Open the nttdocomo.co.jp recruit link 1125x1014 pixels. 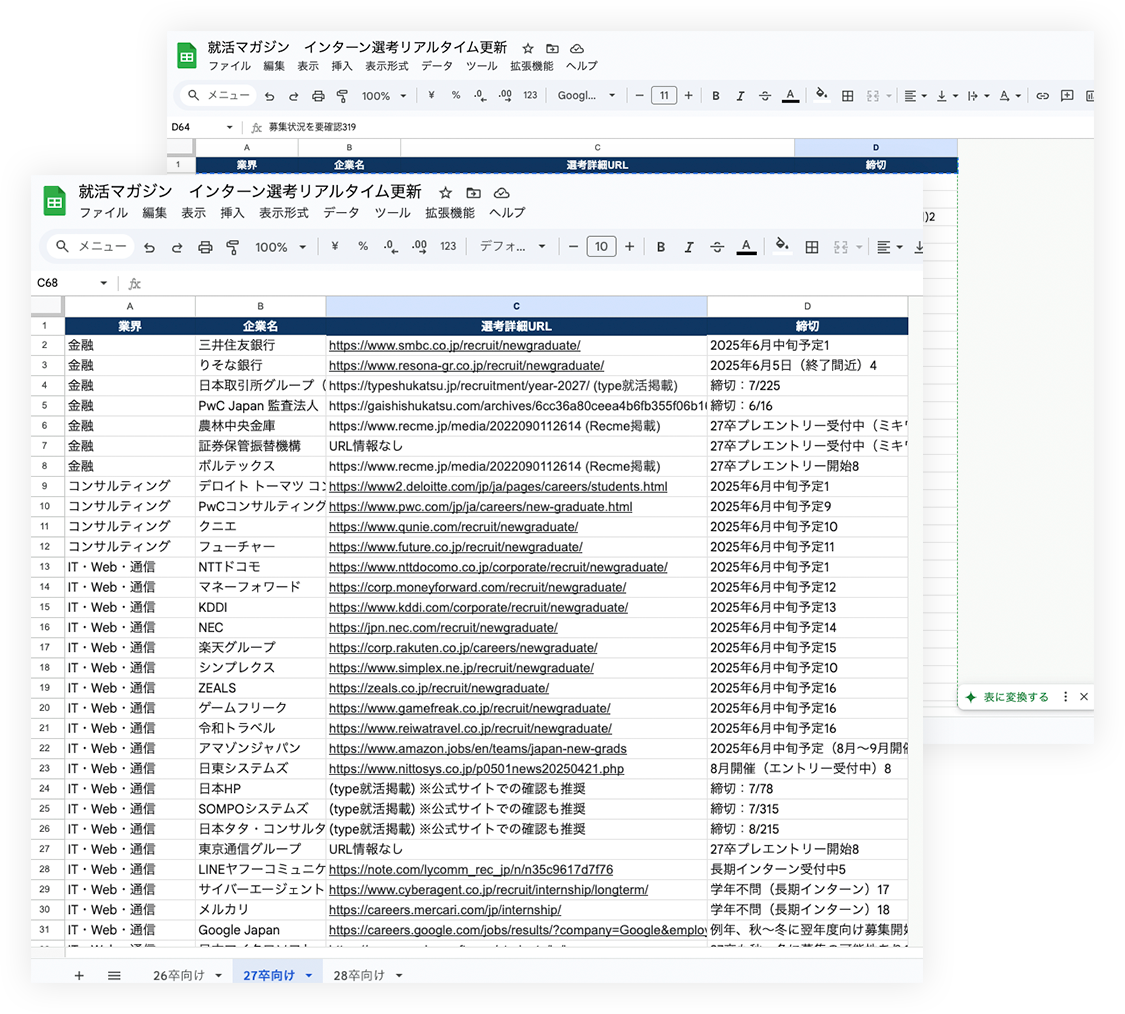[498, 567]
